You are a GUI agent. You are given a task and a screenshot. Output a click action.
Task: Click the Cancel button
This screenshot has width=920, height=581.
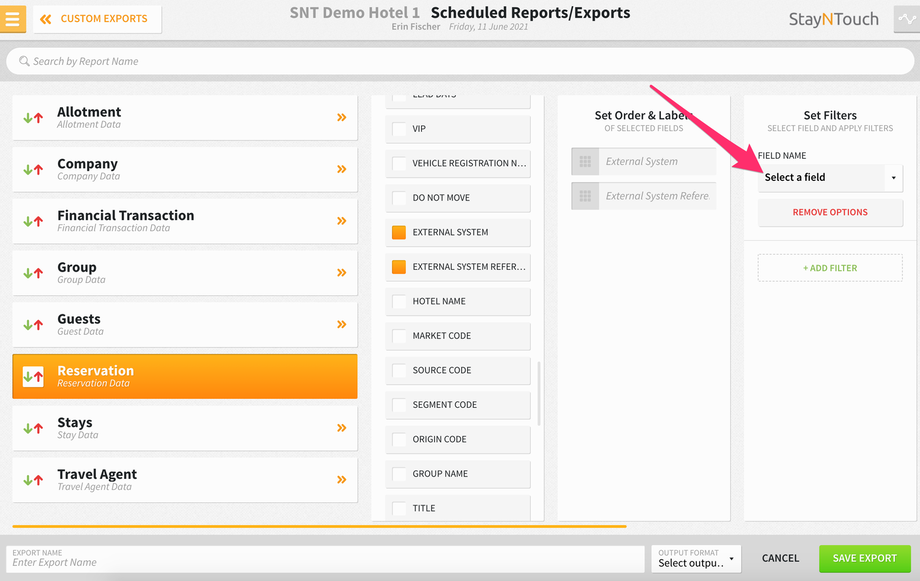780,558
